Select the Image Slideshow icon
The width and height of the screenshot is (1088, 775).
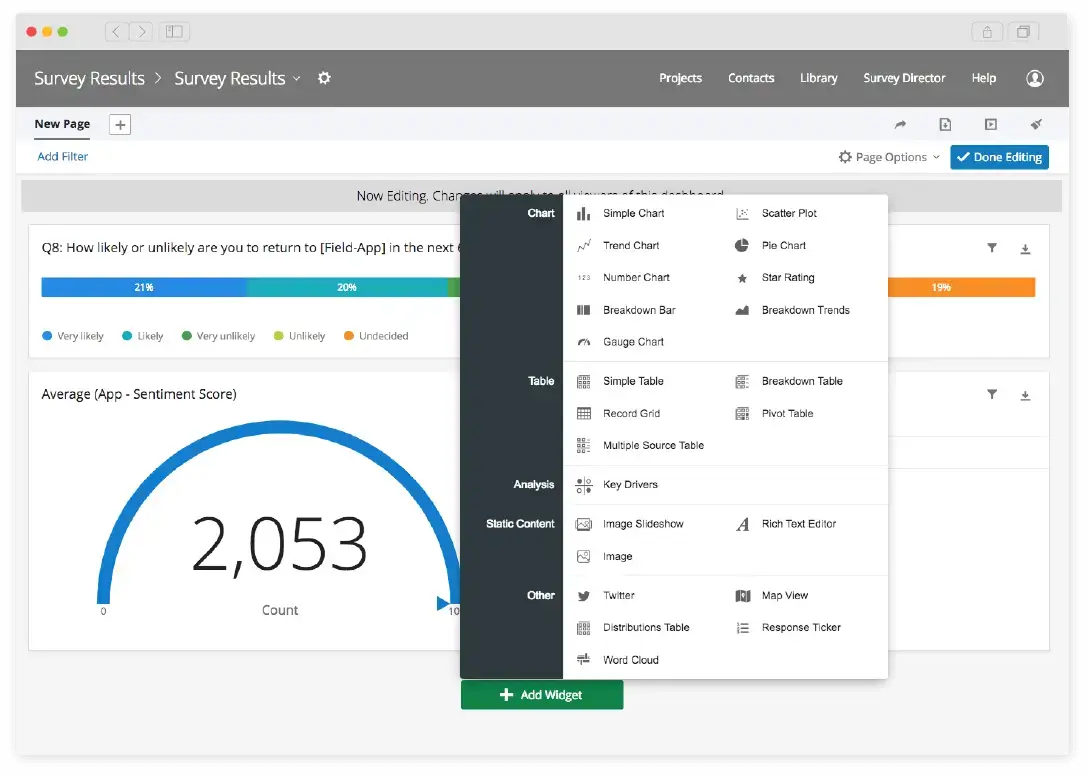pyautogui.click(x=584, y=525)
